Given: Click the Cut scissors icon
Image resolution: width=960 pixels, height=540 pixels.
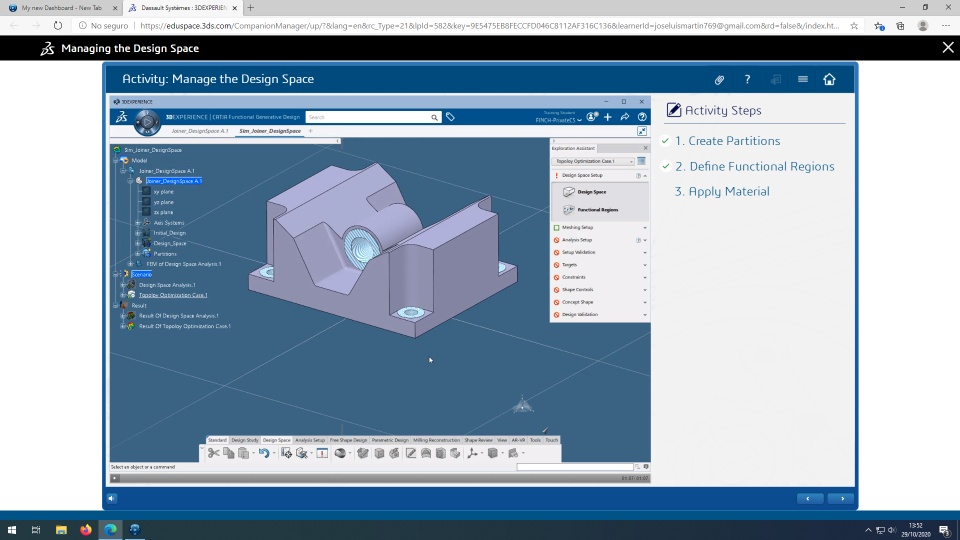Looking at the screenshot, I should pos(213,453).
